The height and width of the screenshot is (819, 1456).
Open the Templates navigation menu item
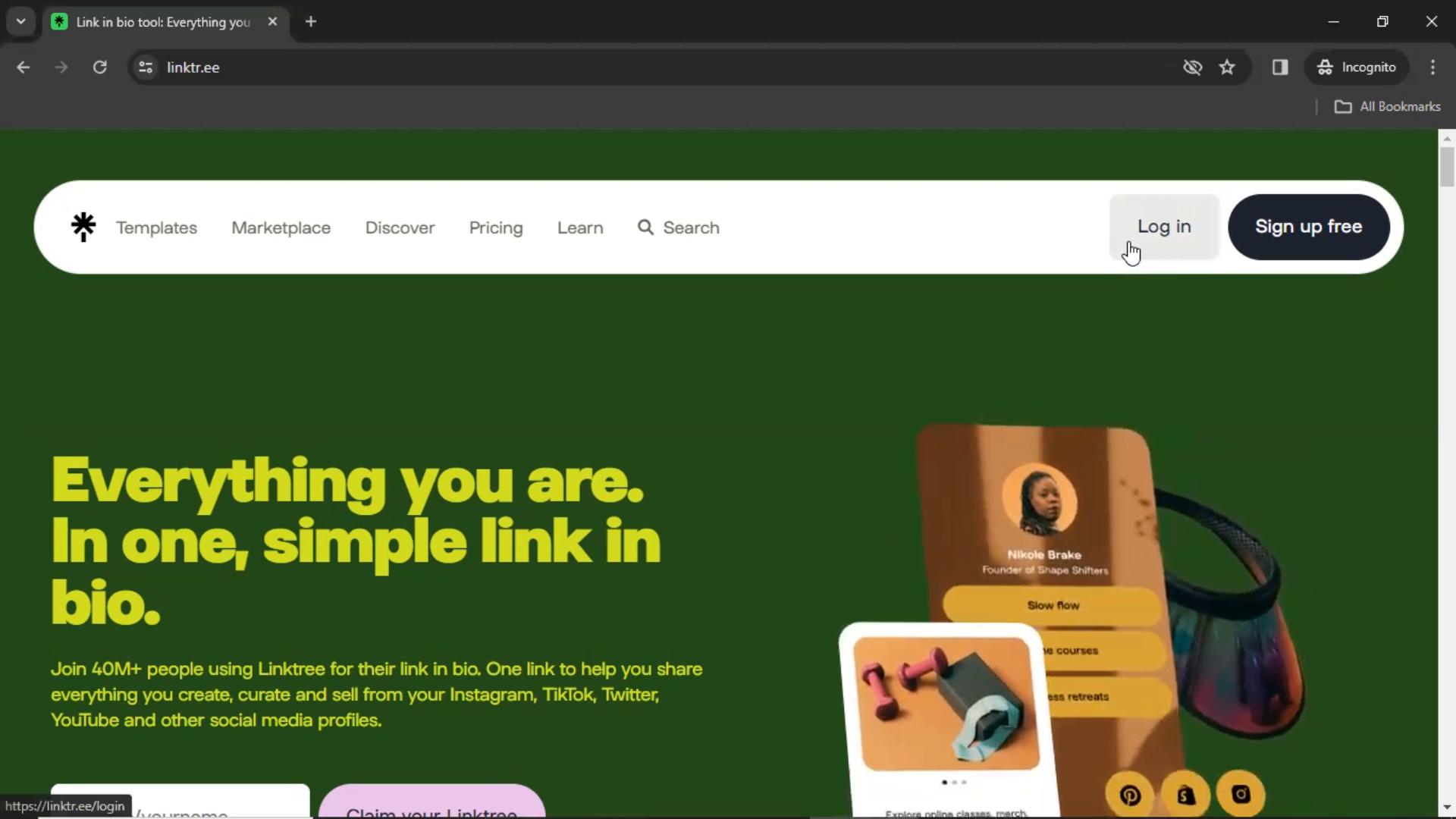coord(156,228)
